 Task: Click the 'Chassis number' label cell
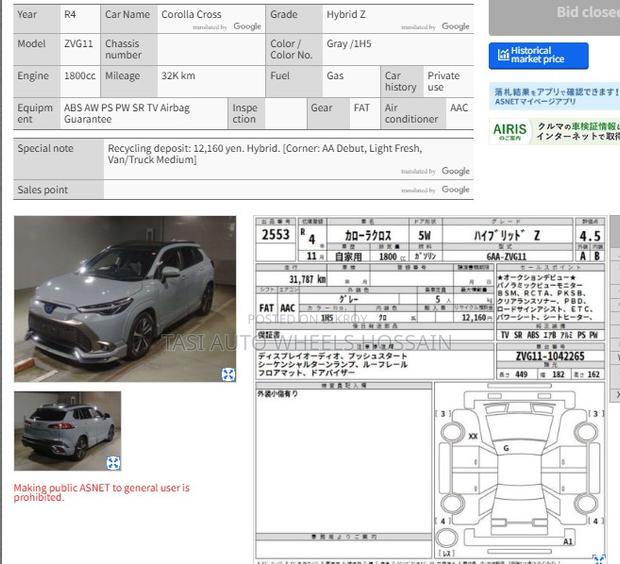(129, 49)
